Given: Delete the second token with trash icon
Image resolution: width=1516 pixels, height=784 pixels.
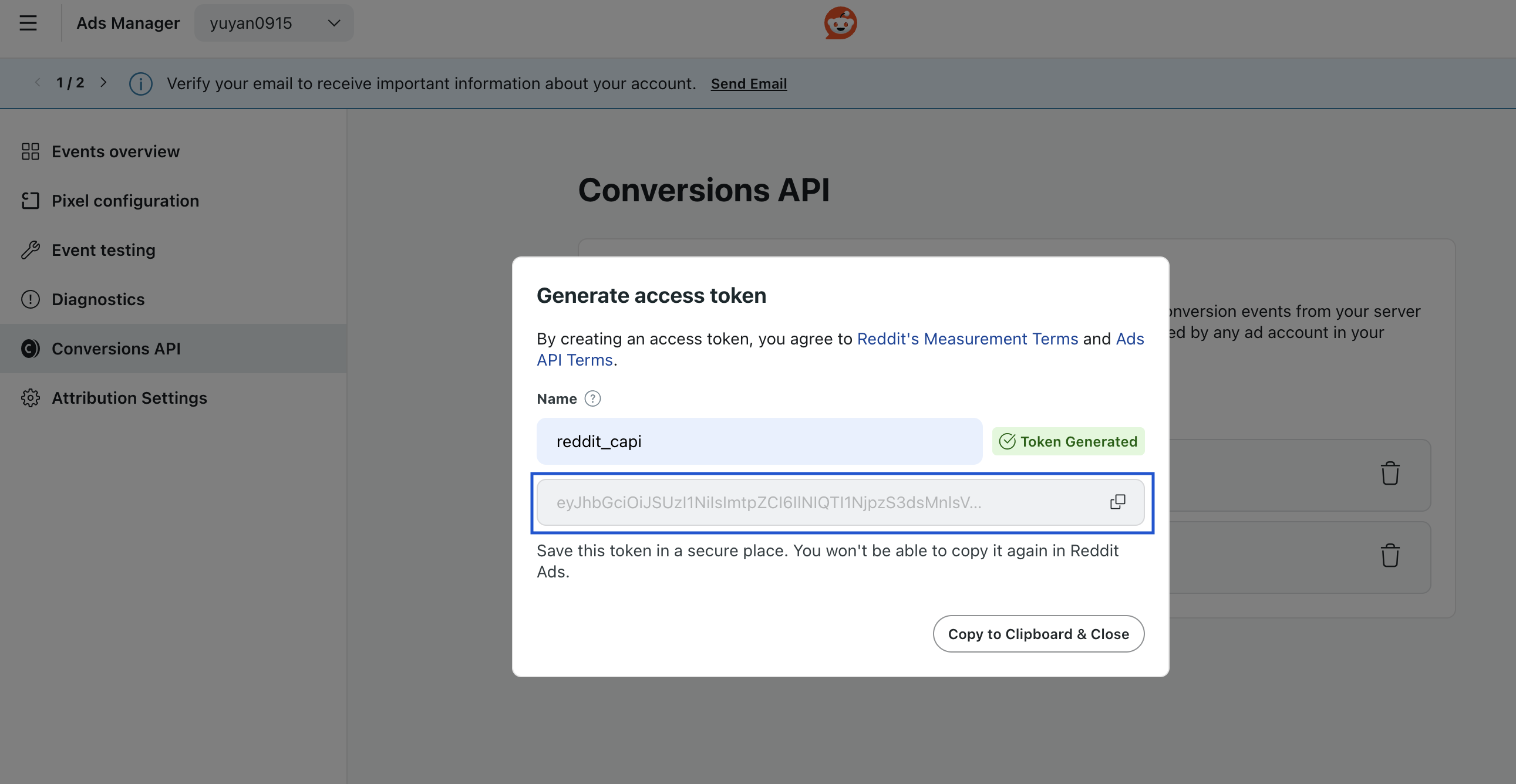Looking at the screenshot, I should pos(1390,555).
